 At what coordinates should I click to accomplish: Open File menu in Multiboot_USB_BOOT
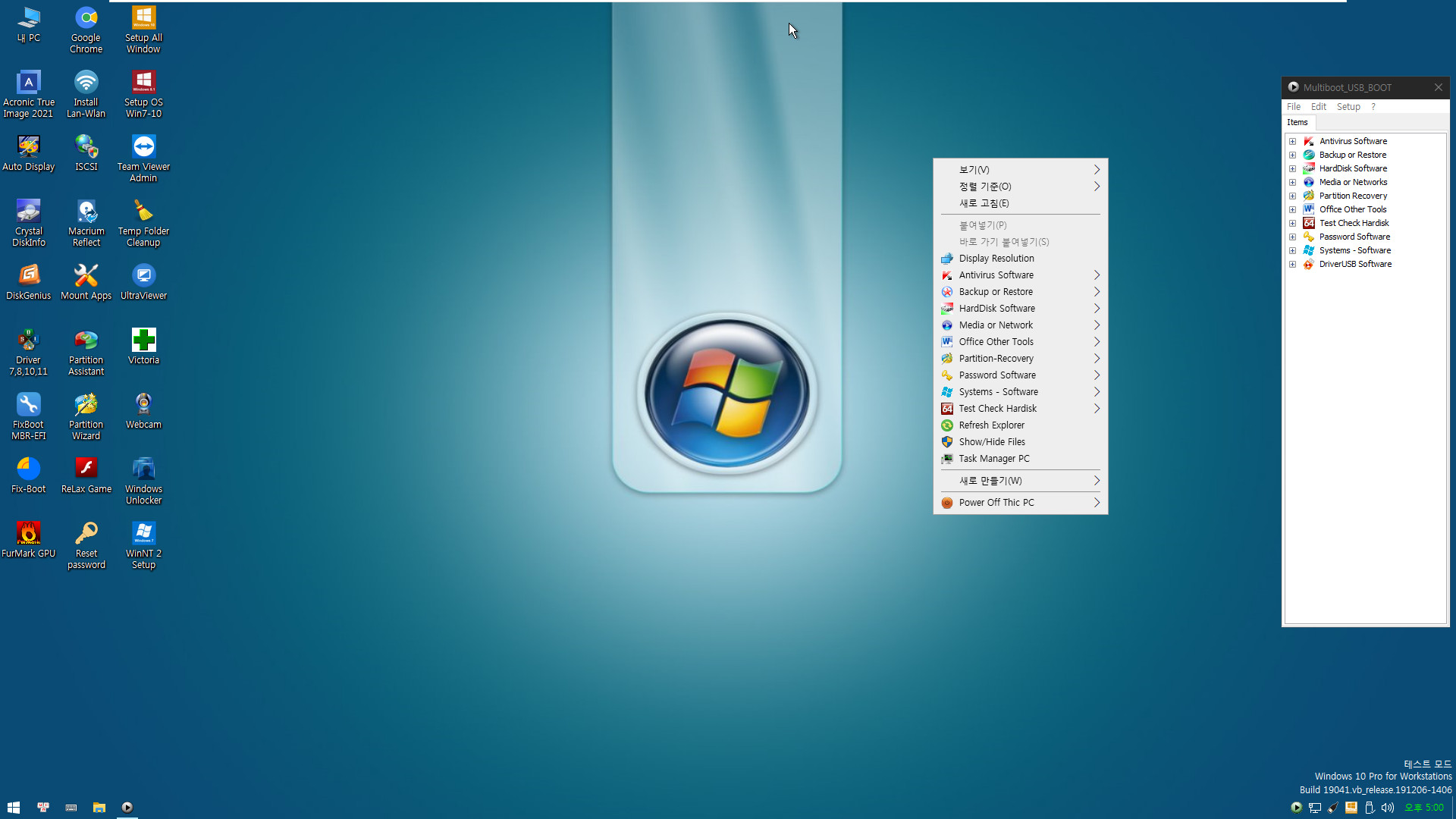1294,107
